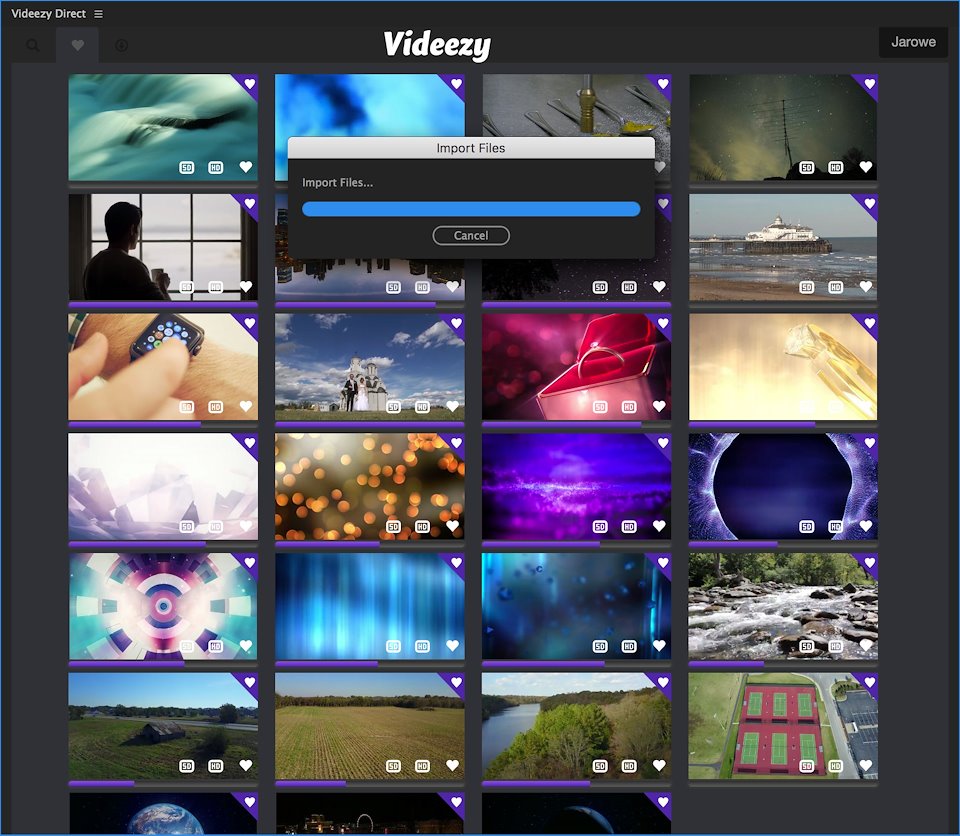This screenshot has height=836, width=960.
Task: Open the downloads tab arrow-circle icon
Action: 122,45
